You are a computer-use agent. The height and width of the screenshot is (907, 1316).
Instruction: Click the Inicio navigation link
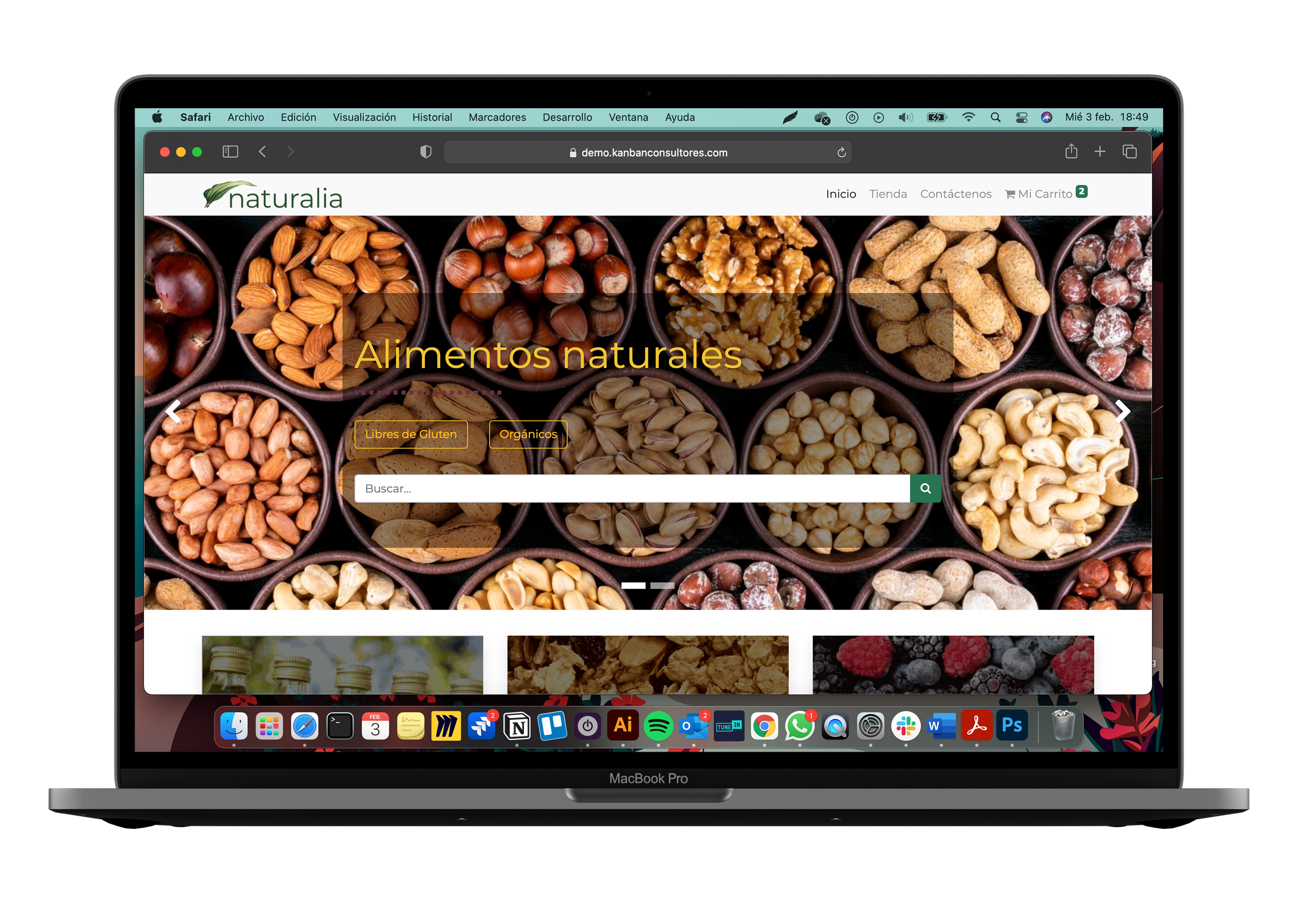click(839, 193)
